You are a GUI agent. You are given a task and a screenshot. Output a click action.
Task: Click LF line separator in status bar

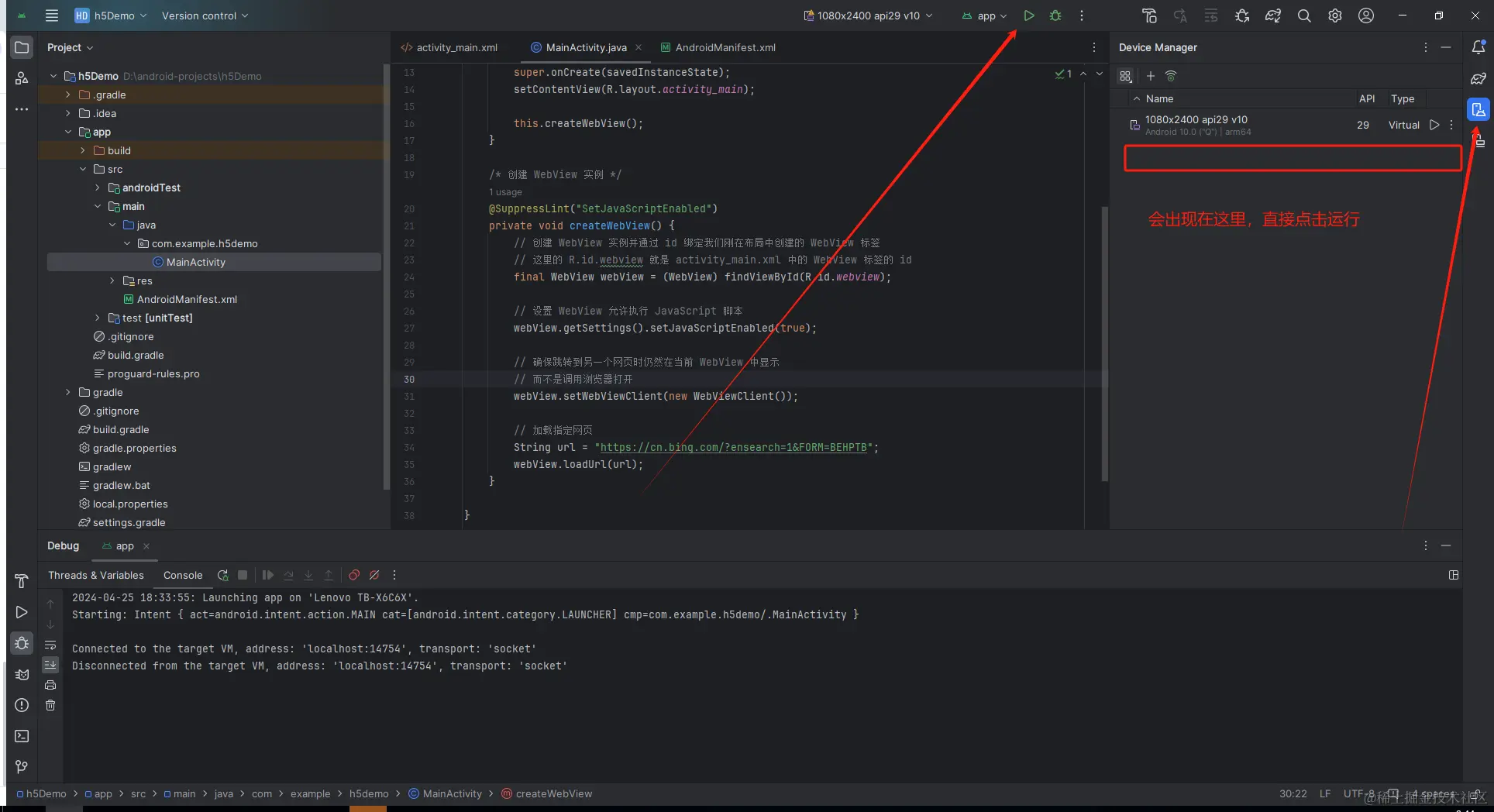[x=1325, y=793]
